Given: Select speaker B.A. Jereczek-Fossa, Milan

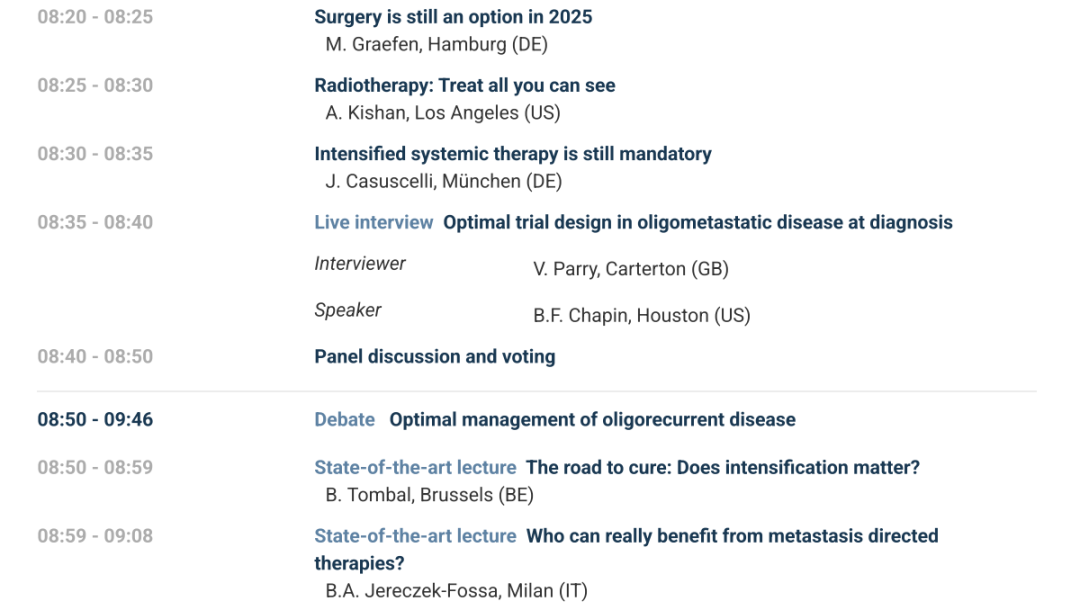Looking at the screenshot, I should pyautogui.click(x=456, y=591).
